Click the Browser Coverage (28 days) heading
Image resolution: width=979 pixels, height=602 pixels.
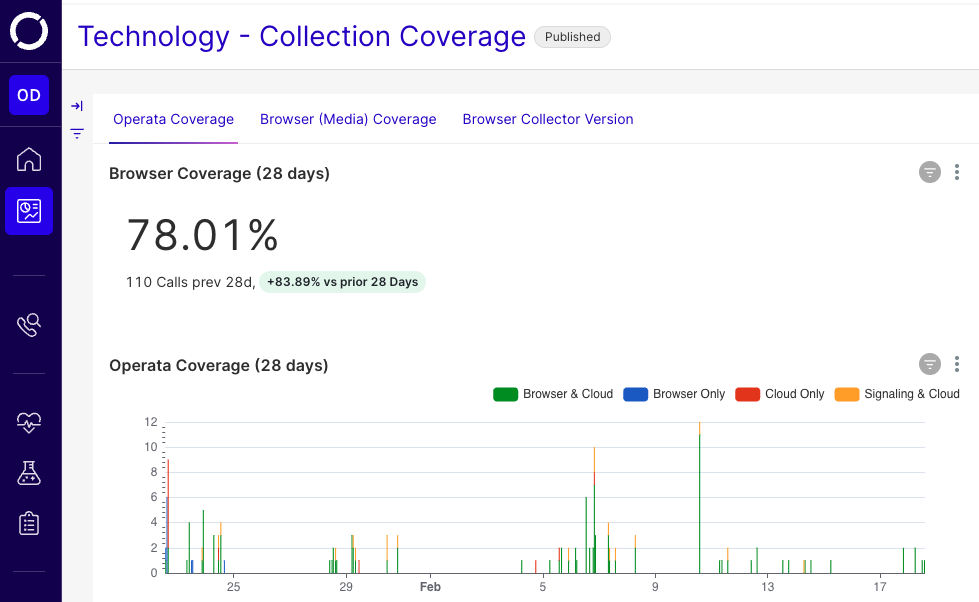219,174
